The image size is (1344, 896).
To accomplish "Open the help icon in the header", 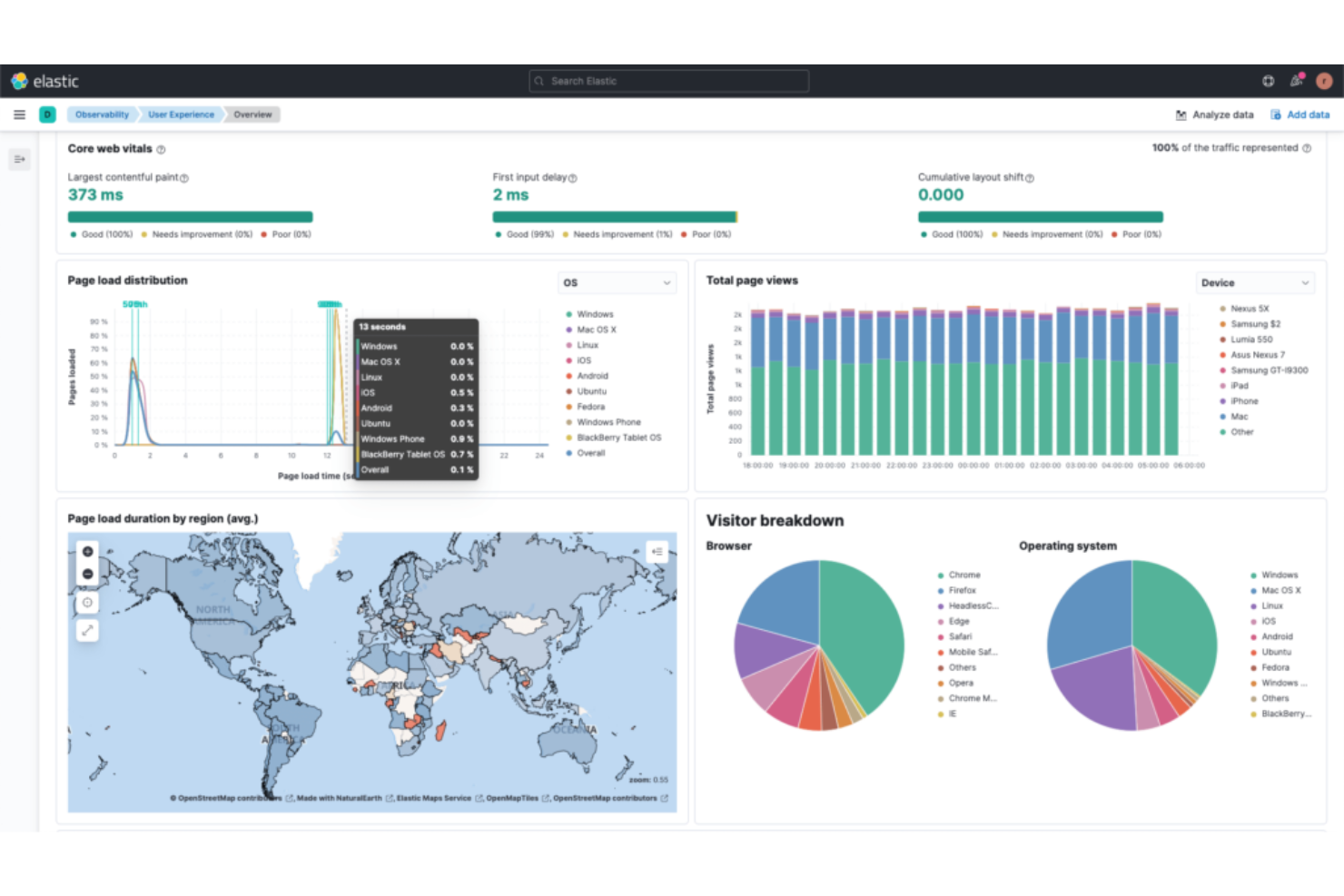I will pyautogui.click(x=1268, y=81).
